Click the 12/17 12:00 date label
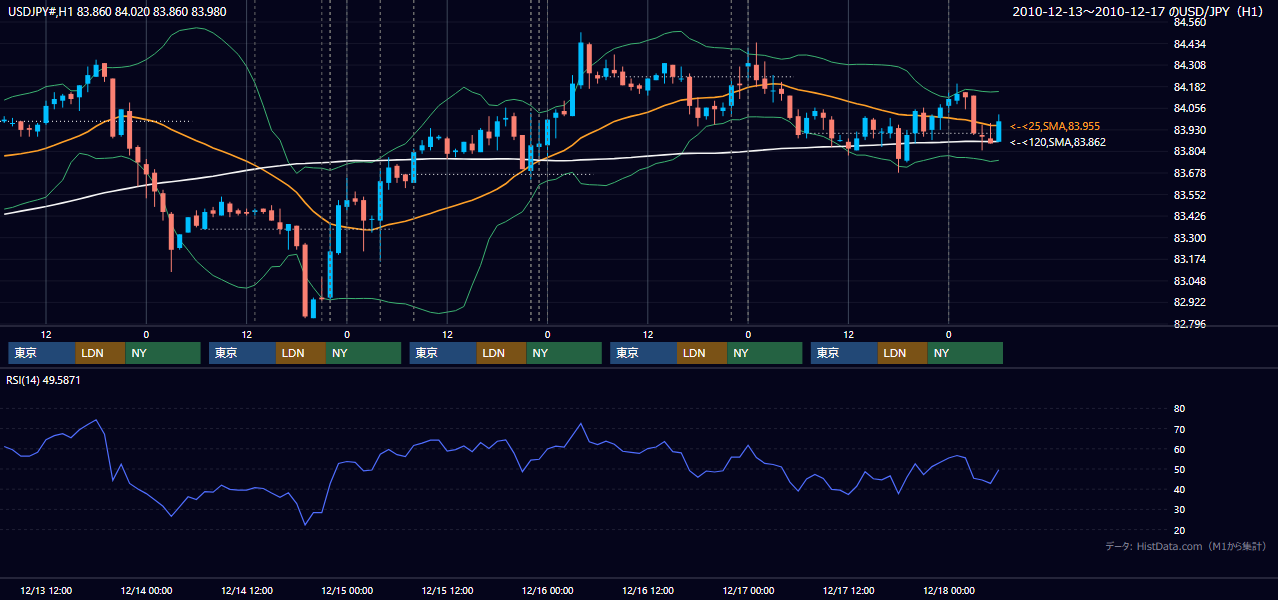 click(848, 590)
